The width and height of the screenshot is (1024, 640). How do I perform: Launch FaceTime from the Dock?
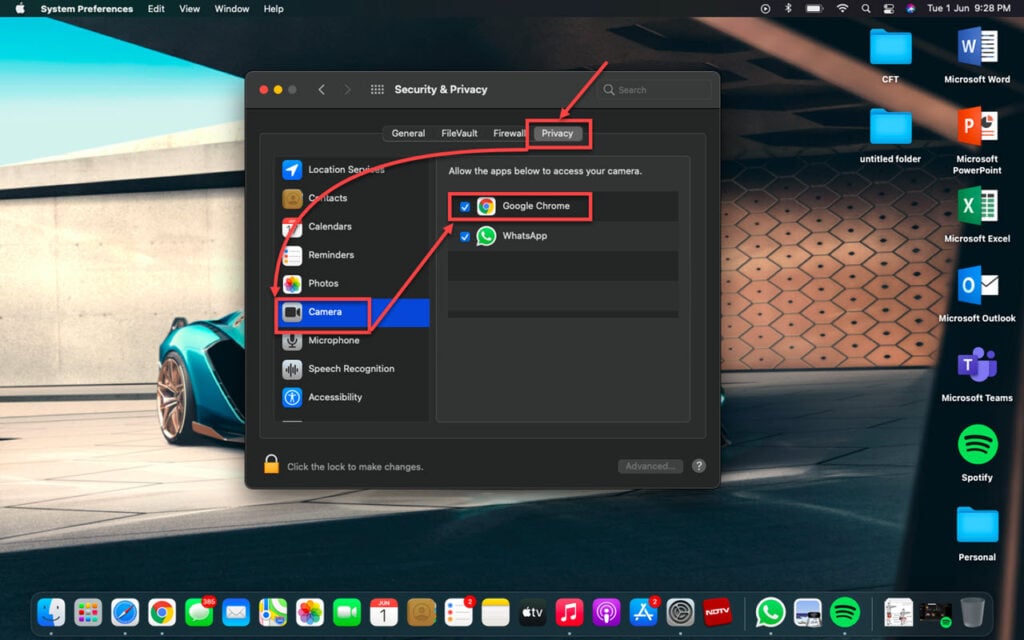347,613
